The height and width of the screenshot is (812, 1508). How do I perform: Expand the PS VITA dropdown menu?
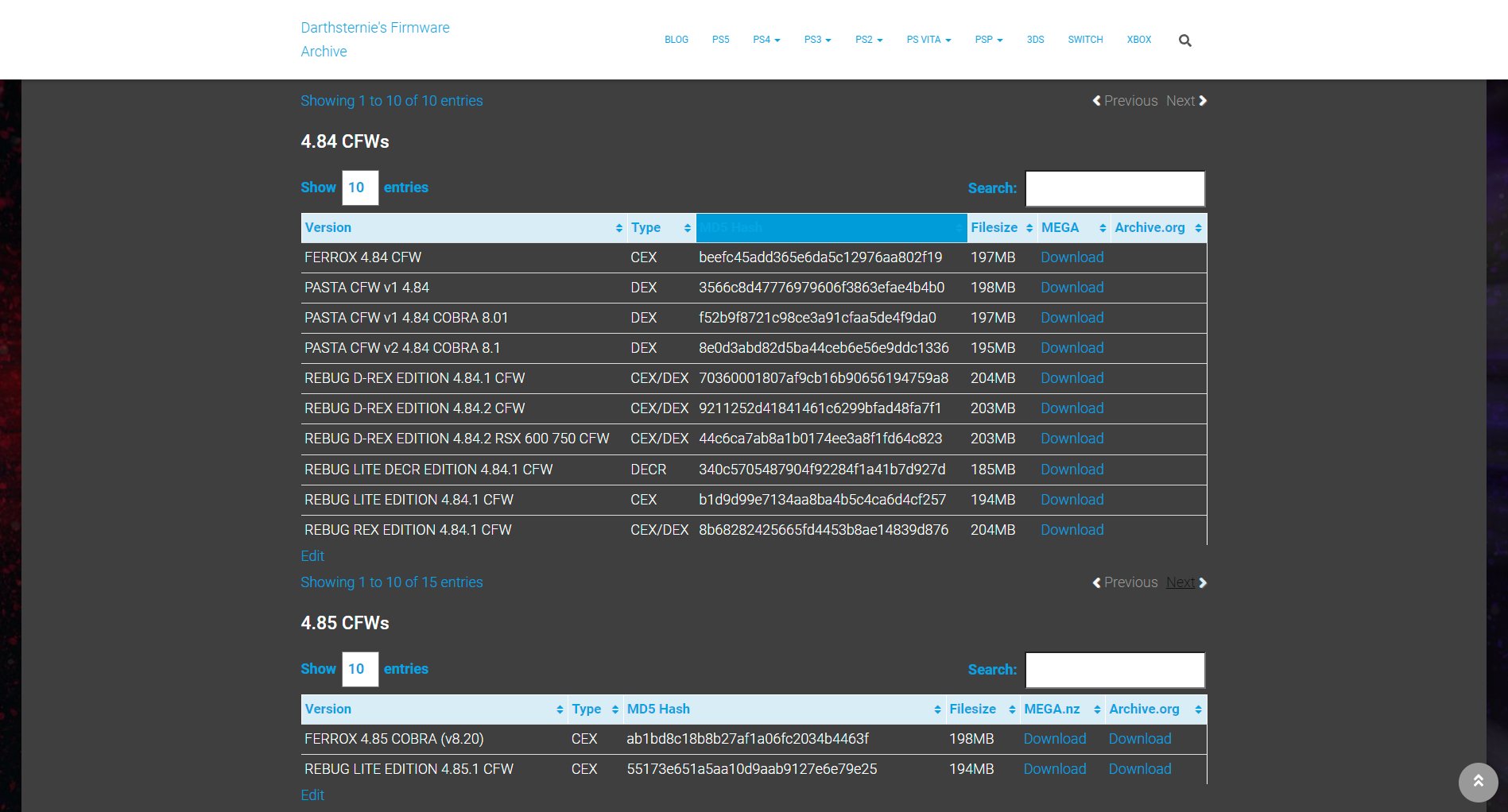(928, 40)
